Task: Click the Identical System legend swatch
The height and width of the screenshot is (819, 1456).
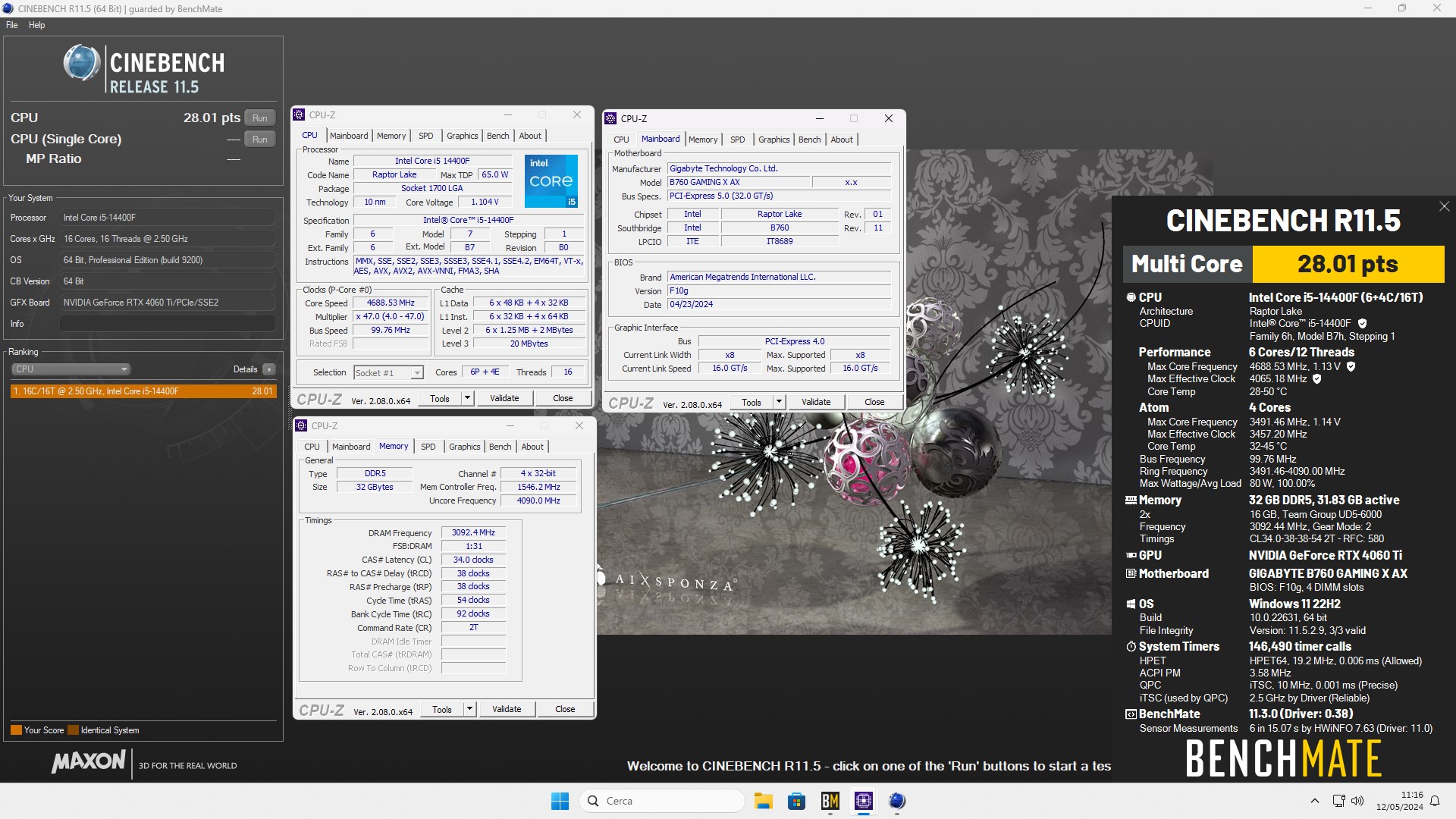Action: tap(74, 730)
